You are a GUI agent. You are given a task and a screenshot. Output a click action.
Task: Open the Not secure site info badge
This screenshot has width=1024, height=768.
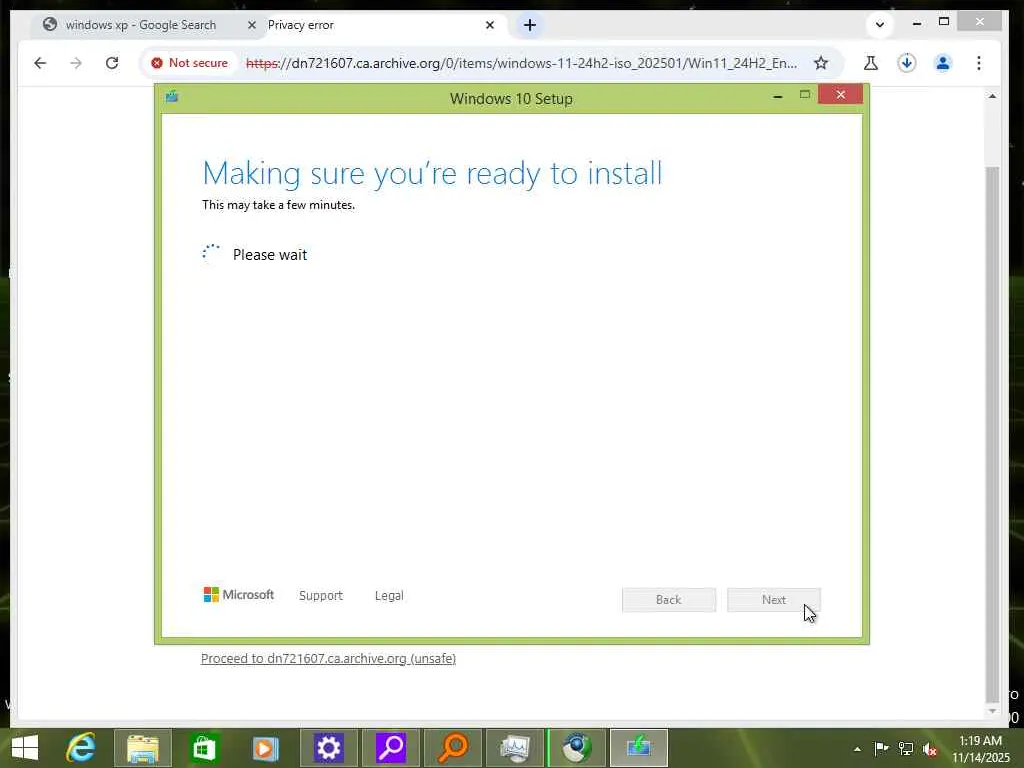click(190, 63)
